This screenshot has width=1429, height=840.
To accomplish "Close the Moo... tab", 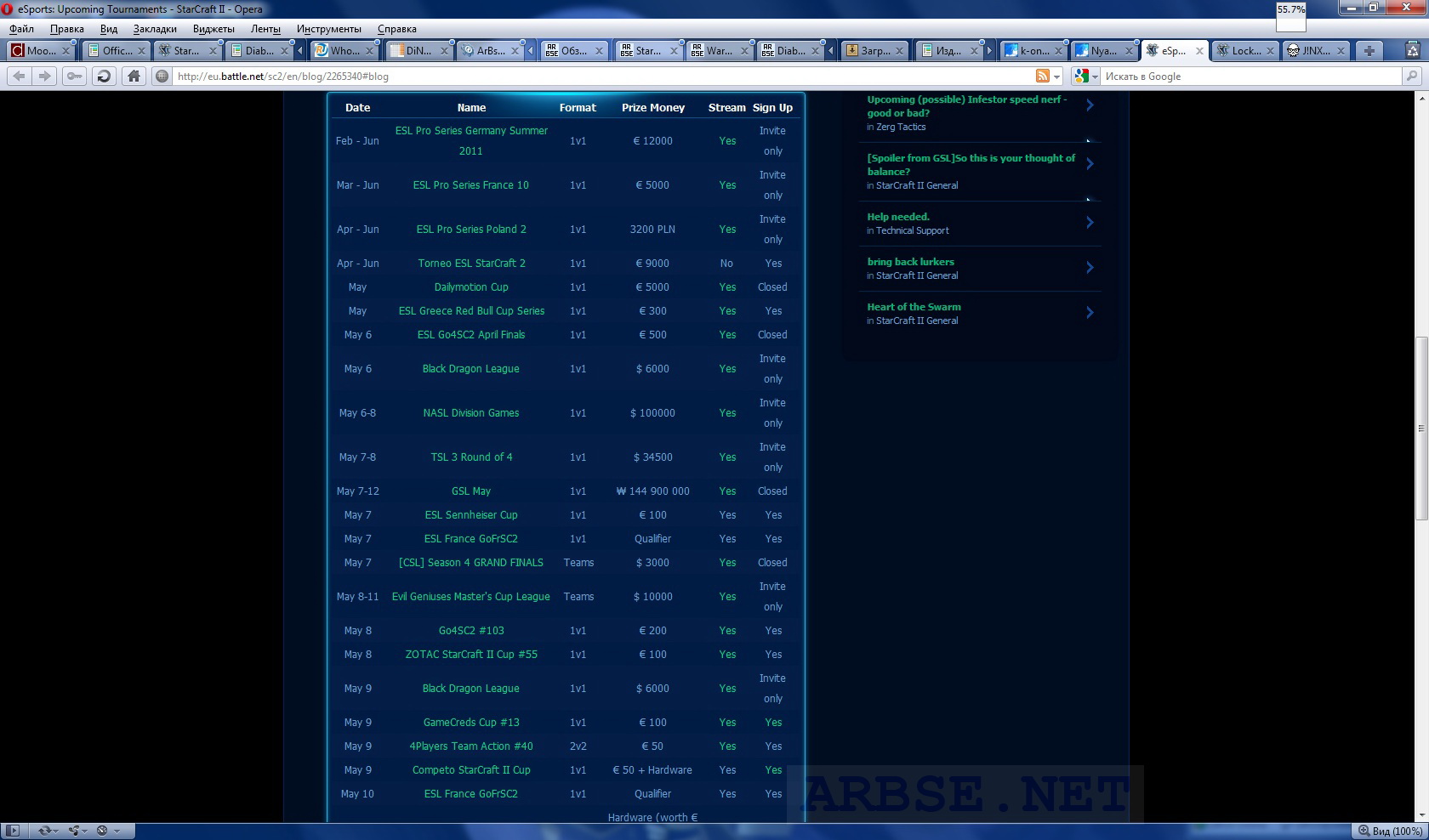I will [65, 51].
